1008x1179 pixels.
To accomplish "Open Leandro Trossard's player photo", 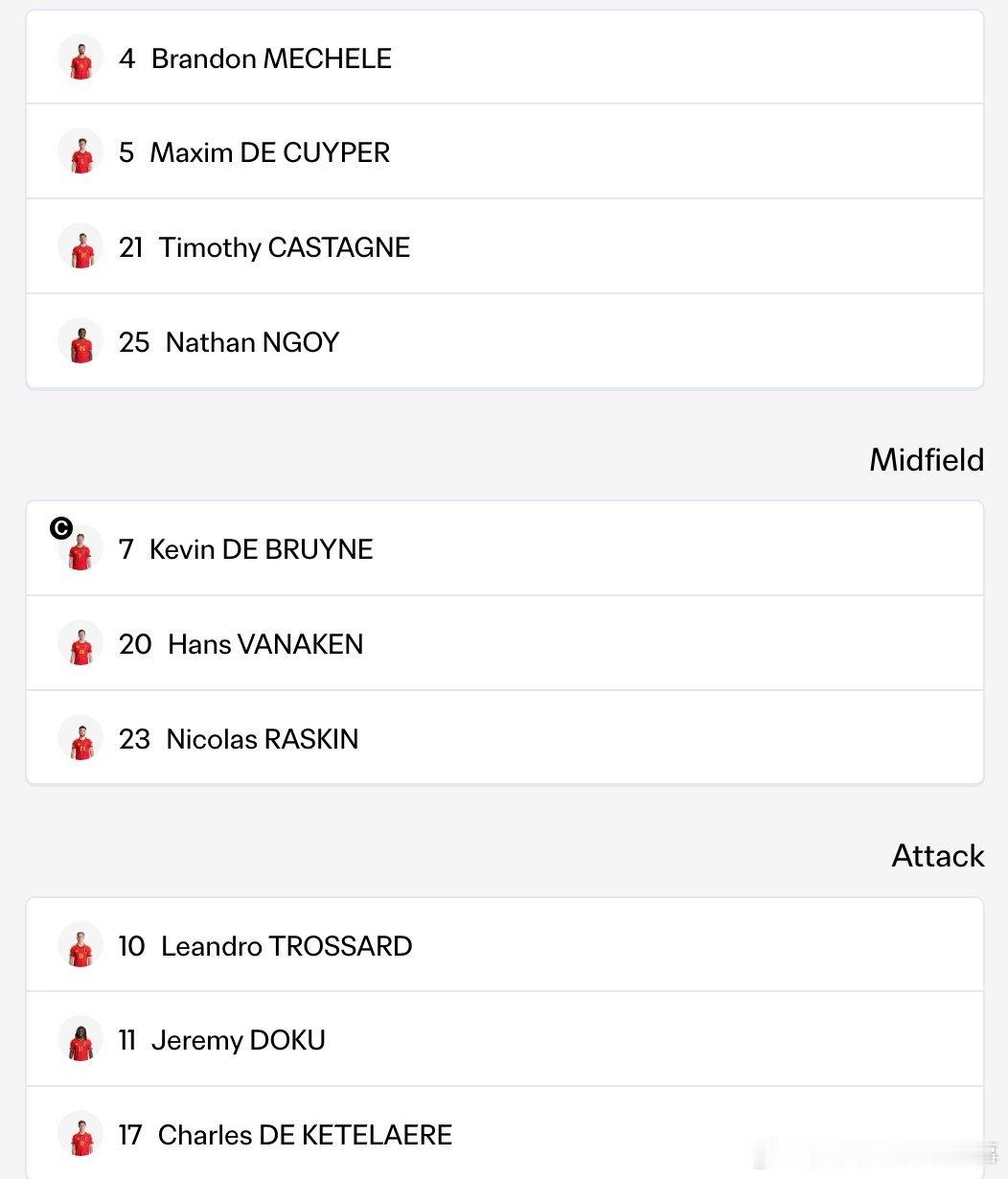I will [x=80, y=945].
